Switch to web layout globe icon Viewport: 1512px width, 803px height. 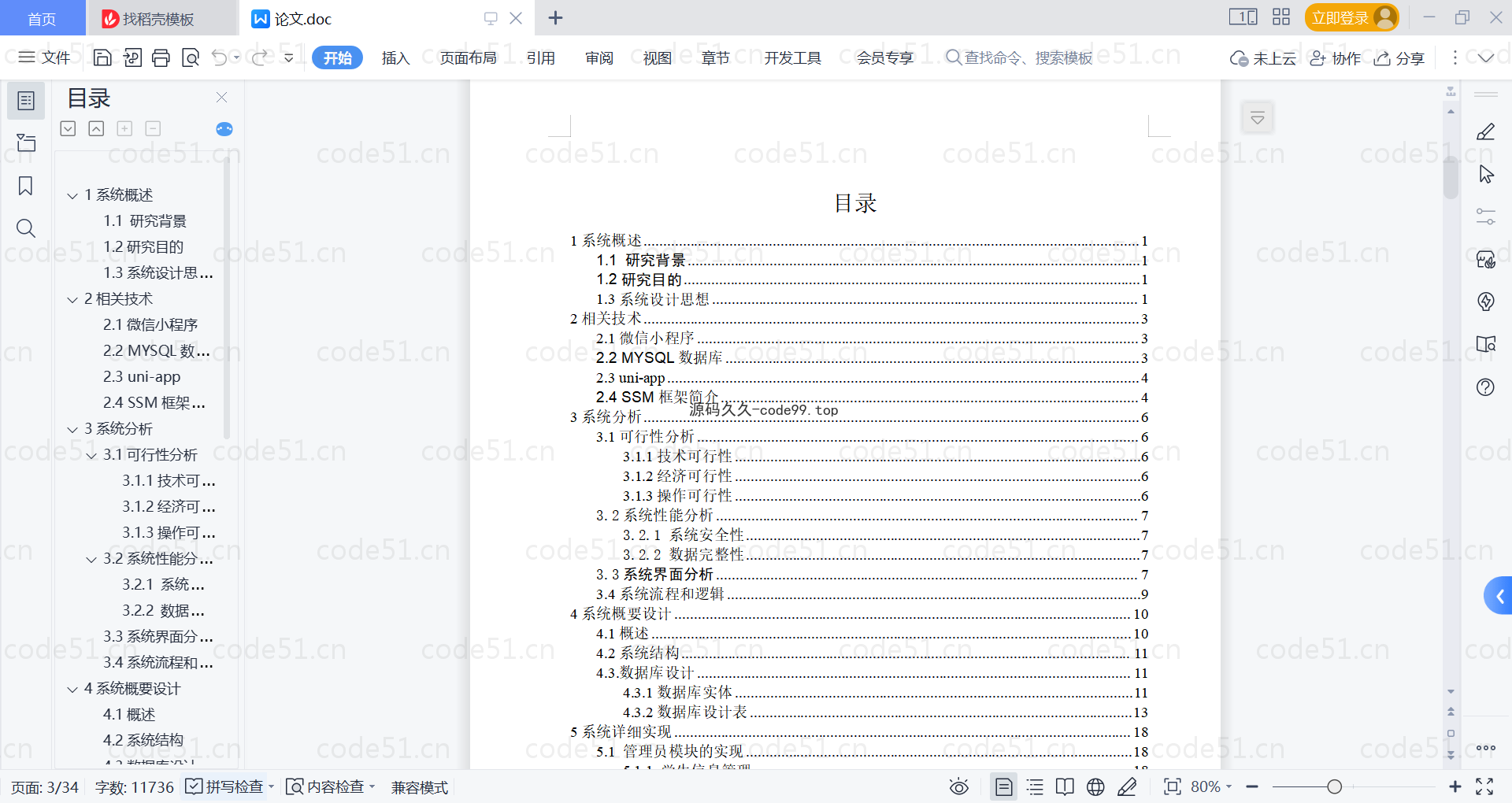[1095, 786]
